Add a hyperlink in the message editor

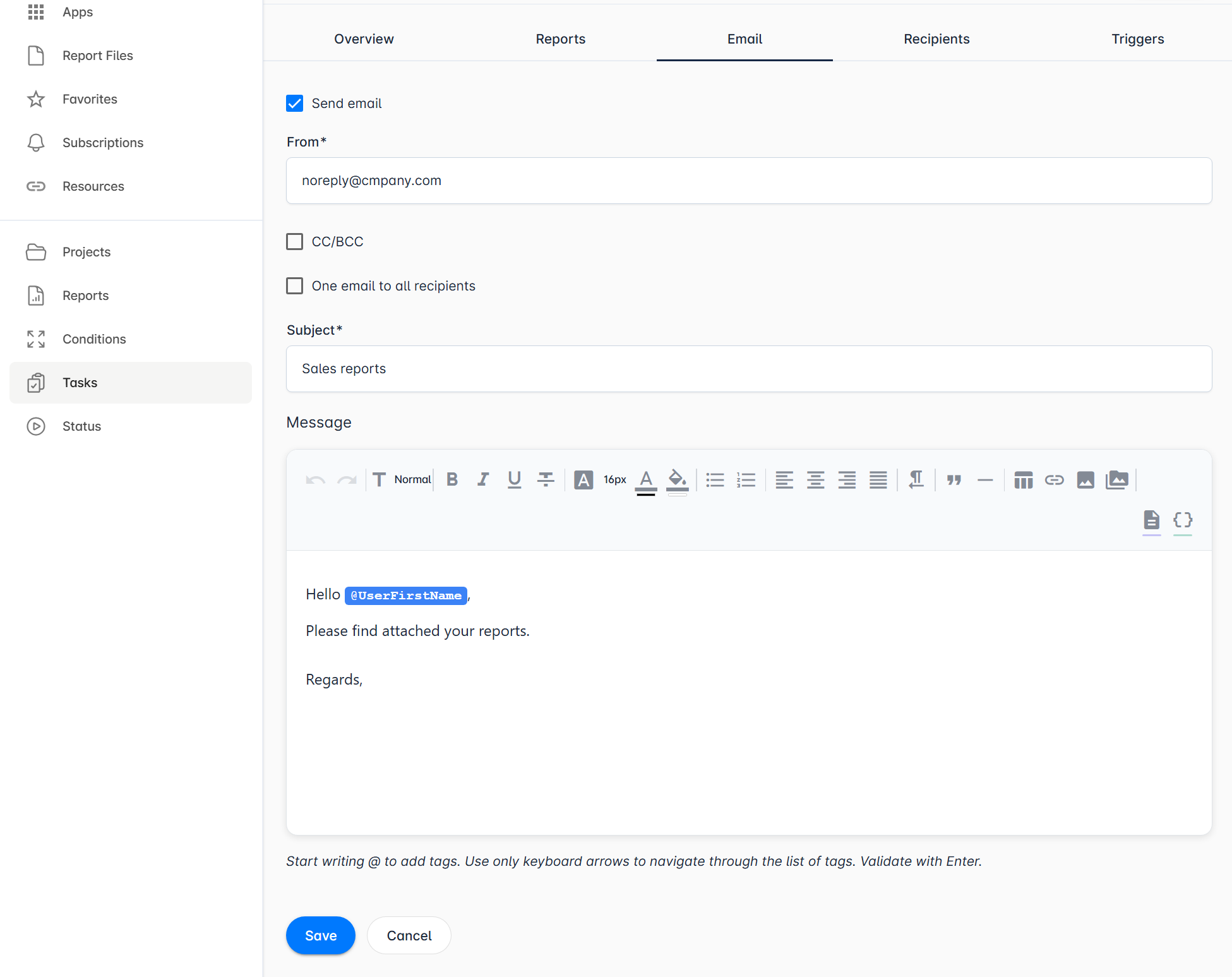(1055, 480)
